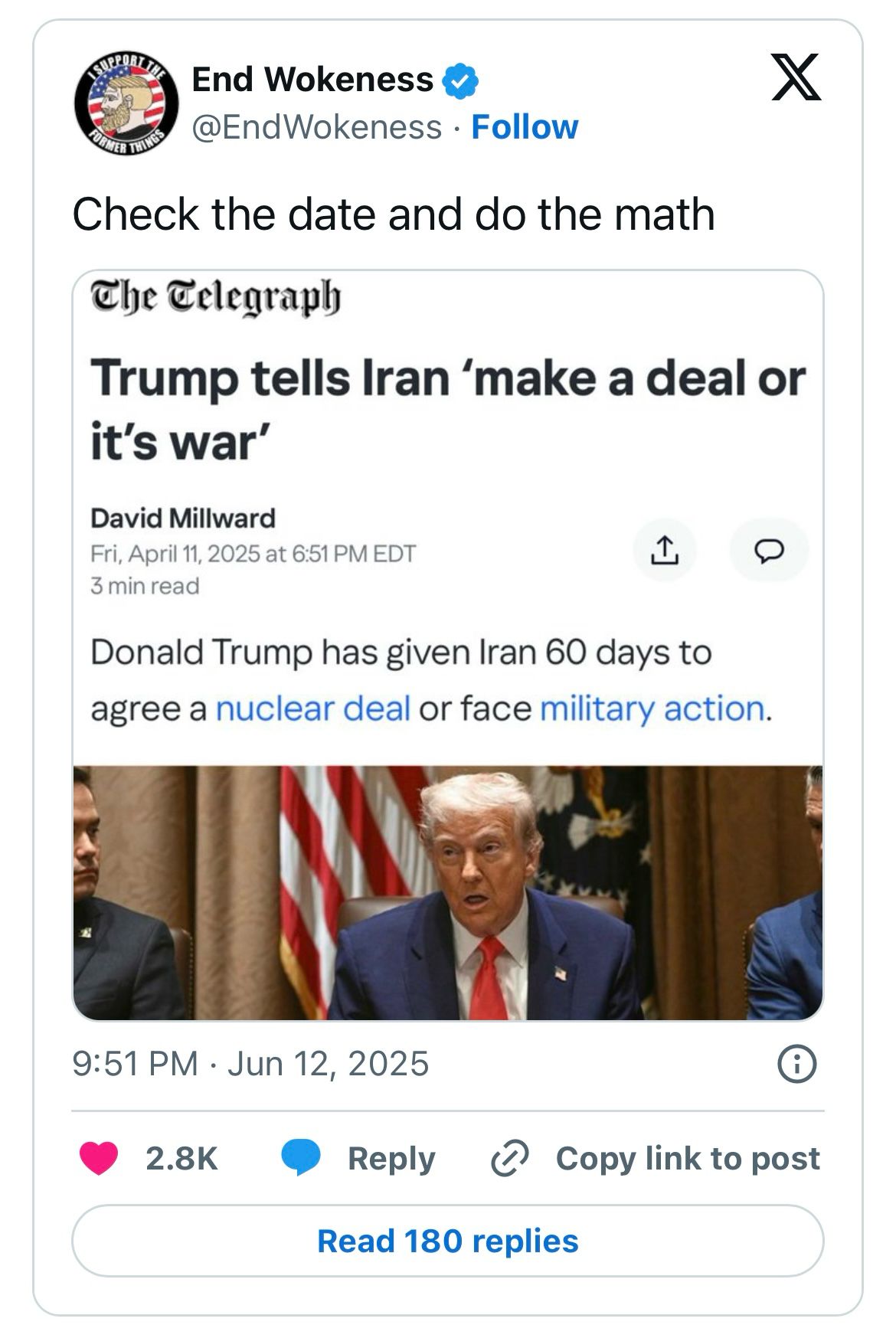This screenshot has width=896, height=1325.
Task: Click the Reply label
Action: click(391, 1158)
